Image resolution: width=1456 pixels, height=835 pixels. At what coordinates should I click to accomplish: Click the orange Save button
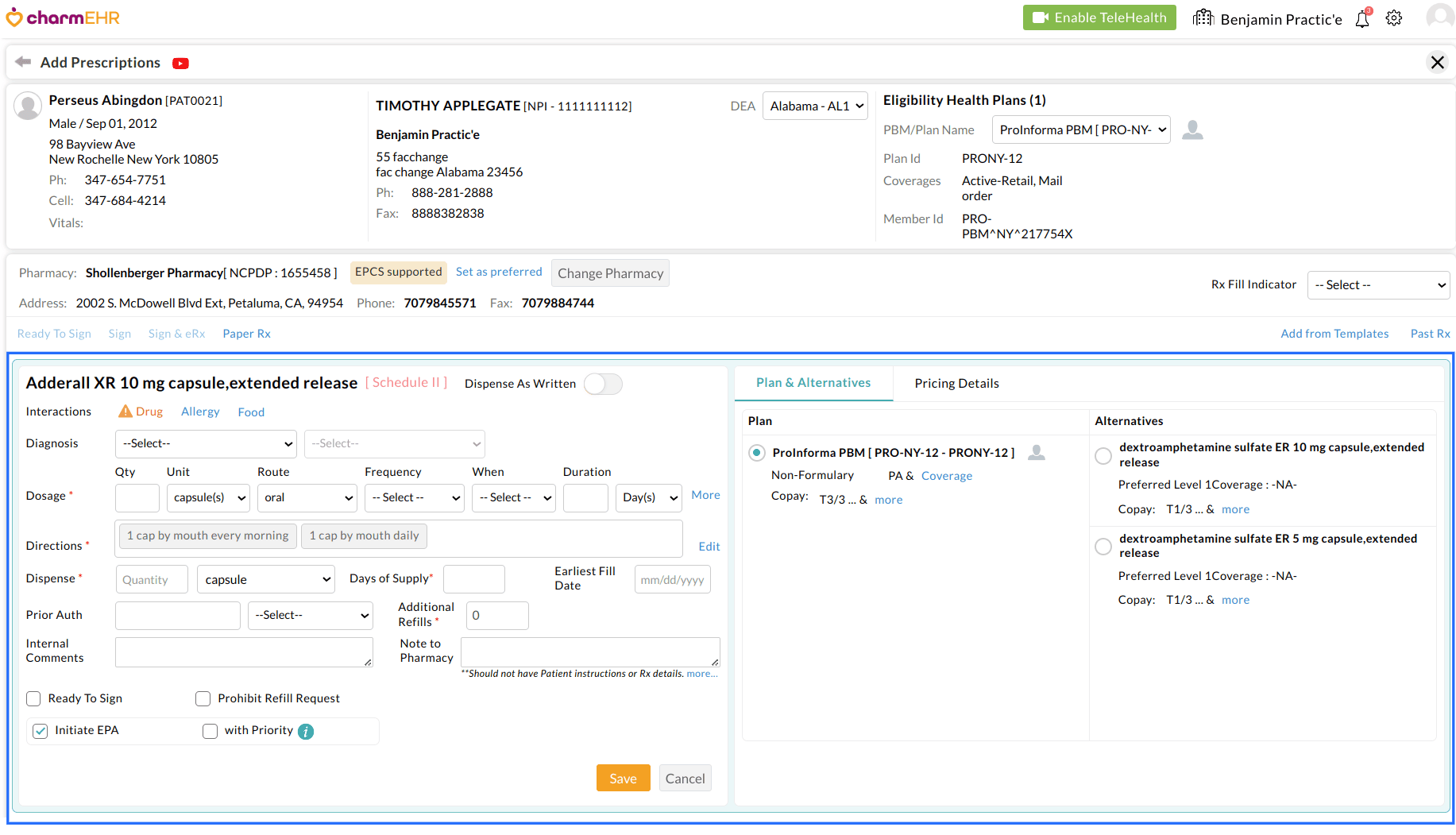[623, 779]
